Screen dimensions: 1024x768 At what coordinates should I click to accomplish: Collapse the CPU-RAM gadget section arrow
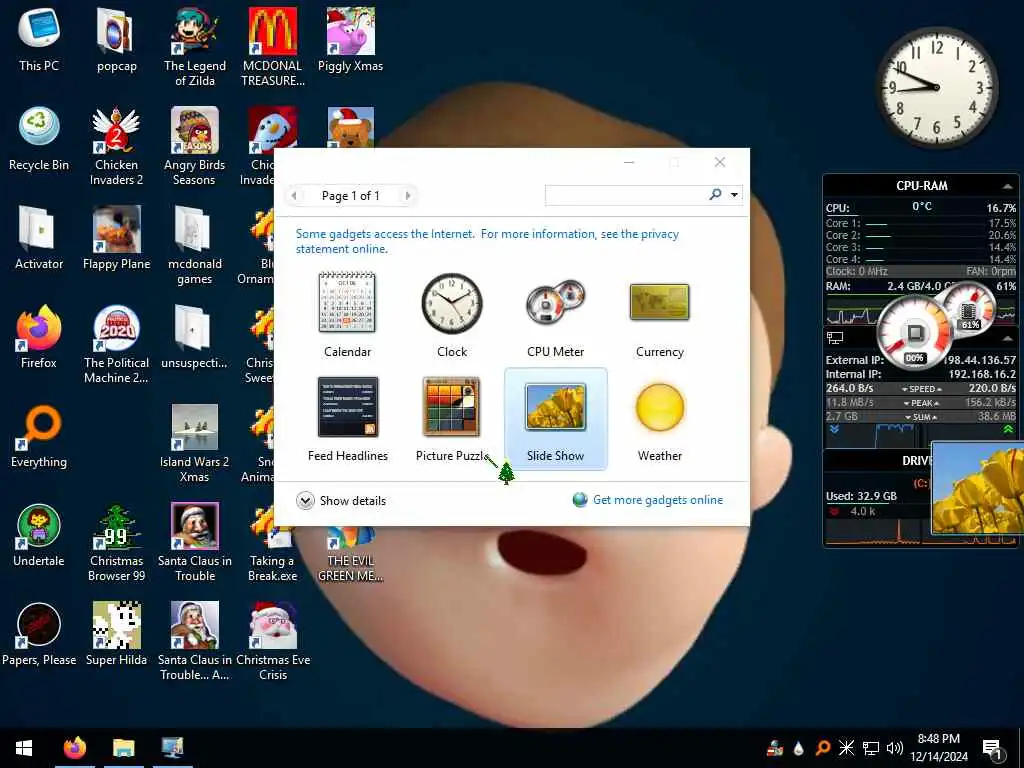tap(1008, 186)
